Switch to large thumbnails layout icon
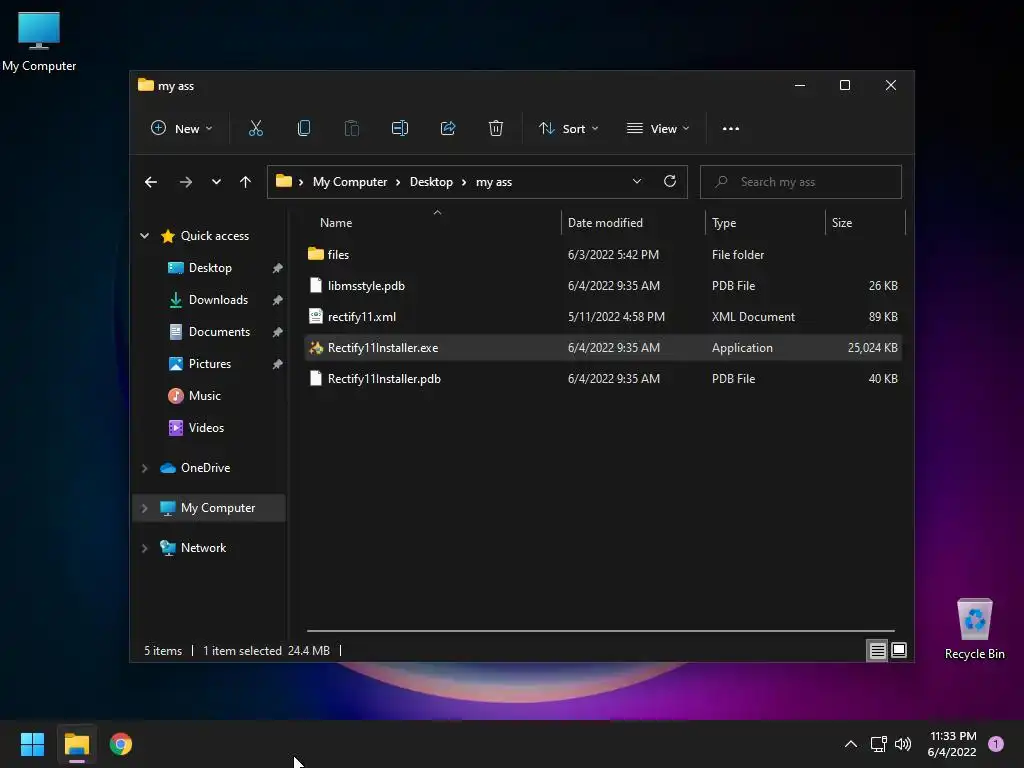 (x=899, y=650)
